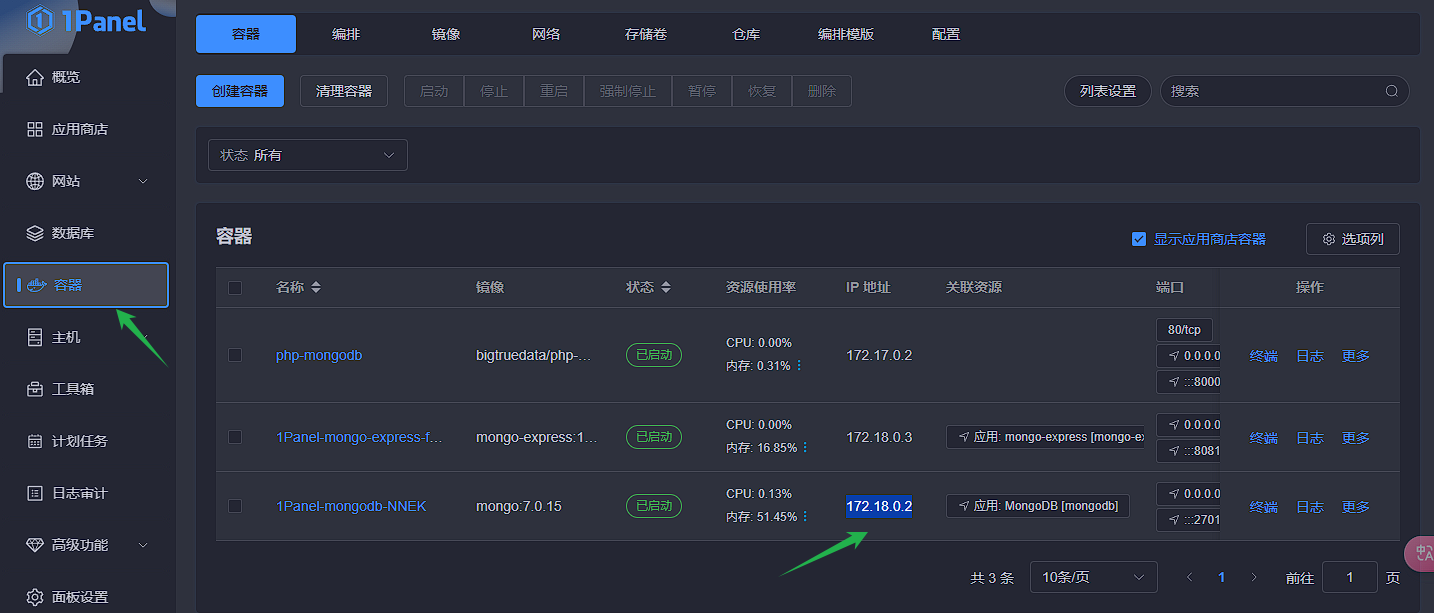Open the 状态 所有 filter dropdown
This screenshot has width=1434, height=613.
click(308, 155)
